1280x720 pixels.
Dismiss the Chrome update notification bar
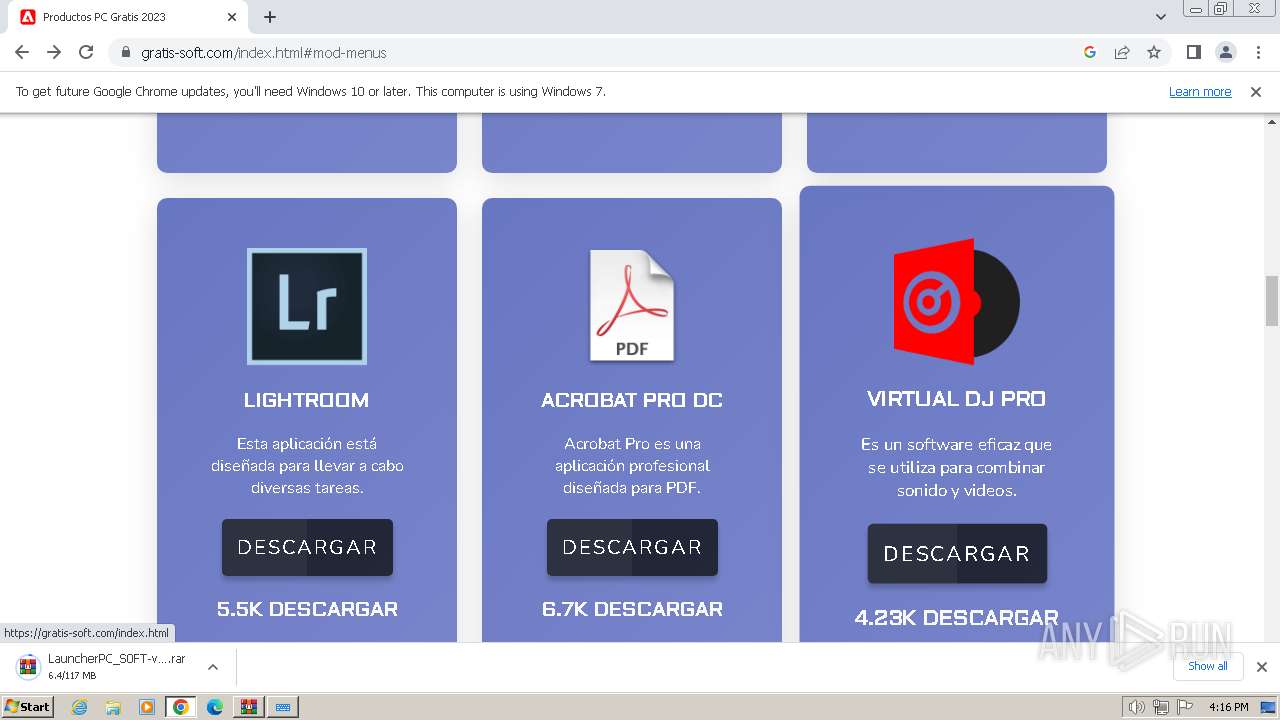[x=1256, y=92]
